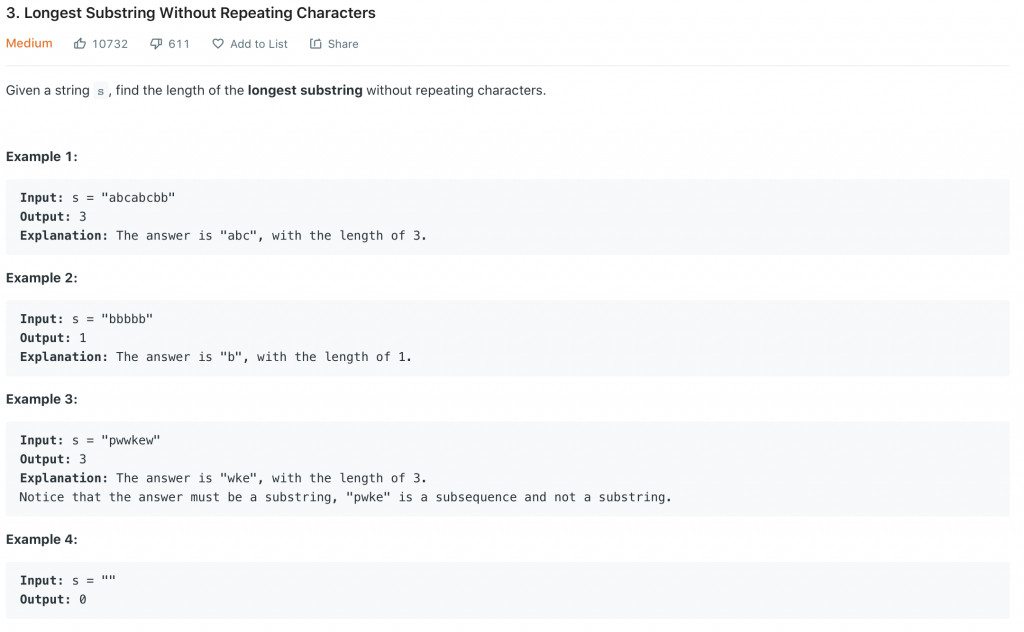Click the thumbs up like icon
The width and height of the screenshot is (1024, 632).
[80, 44]
